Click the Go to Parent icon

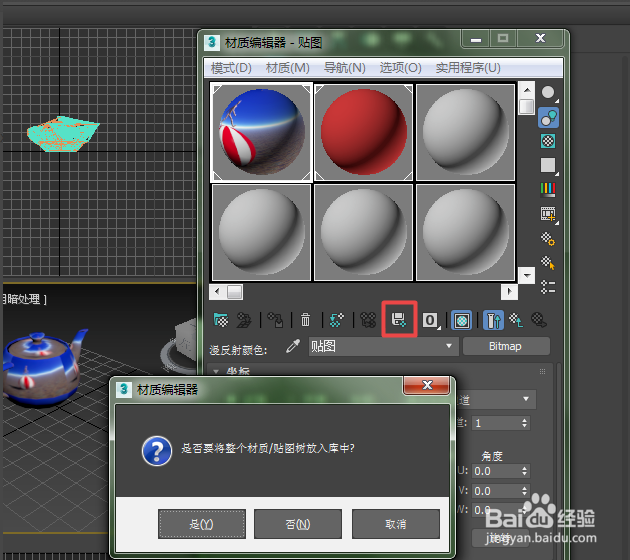tap(516, 320)
